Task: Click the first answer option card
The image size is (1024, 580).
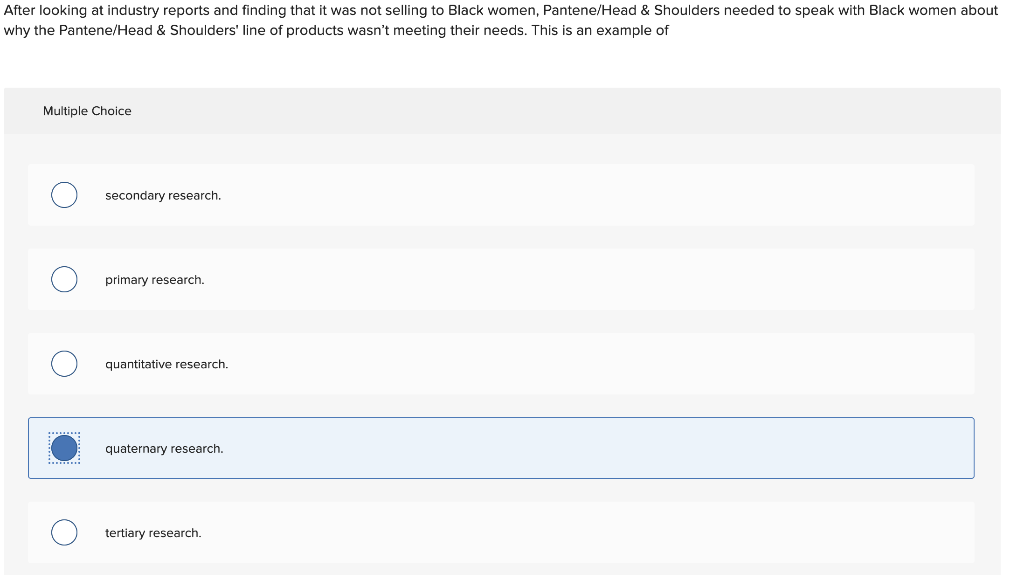Action: tap(500, 195)
